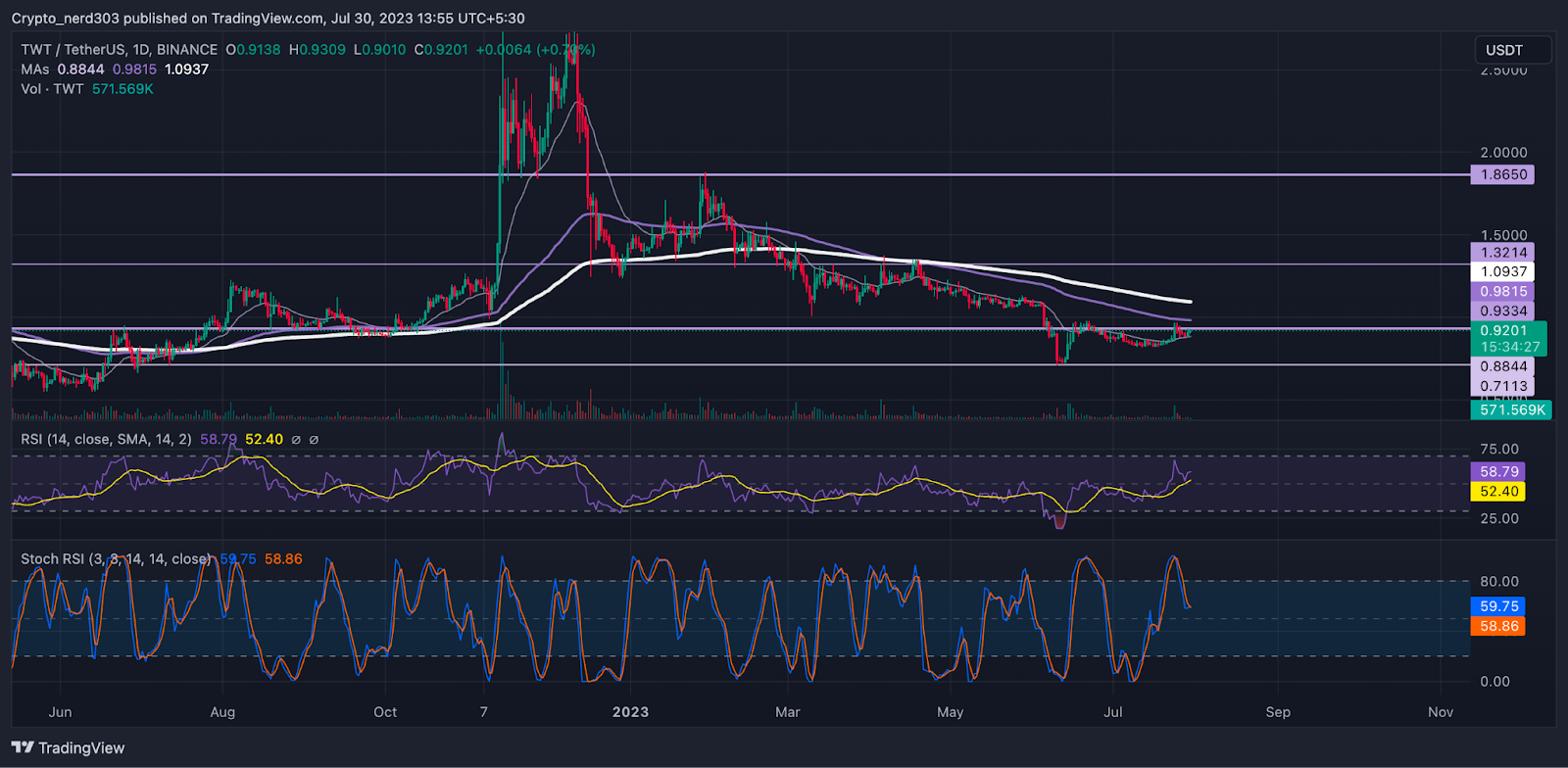Click the +0.0064 change value
Image resolution: width=1568 pixels, height=768 pixels.
pos(504,50)
